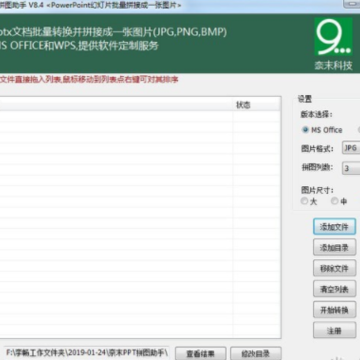Screen dimensions: 360x360
Task: Click the 注册 button
Action: coord(334,330)
